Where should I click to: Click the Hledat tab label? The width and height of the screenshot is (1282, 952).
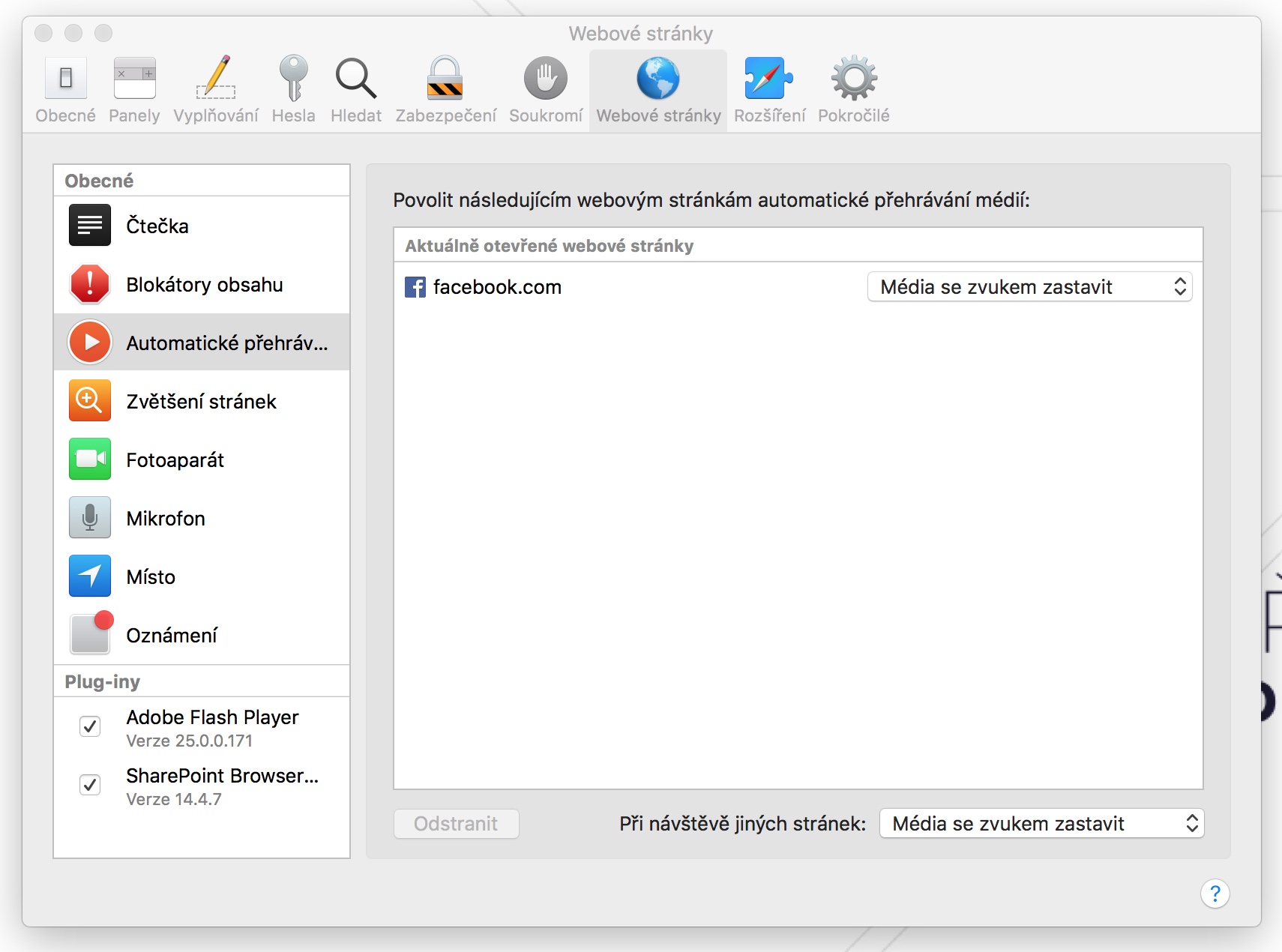(356, 115)
